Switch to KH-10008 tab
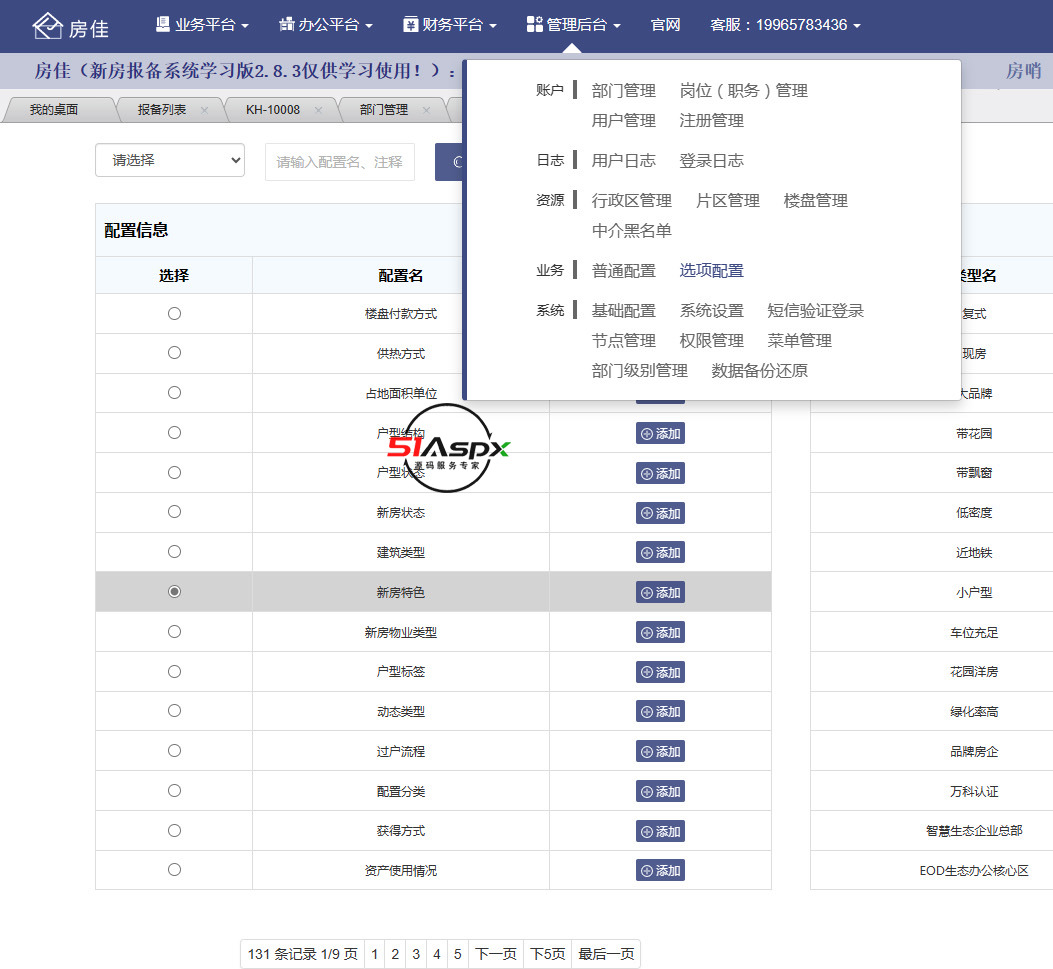Image resolution: width=1053 pixels, height=969 pixels. click(273, 109)
